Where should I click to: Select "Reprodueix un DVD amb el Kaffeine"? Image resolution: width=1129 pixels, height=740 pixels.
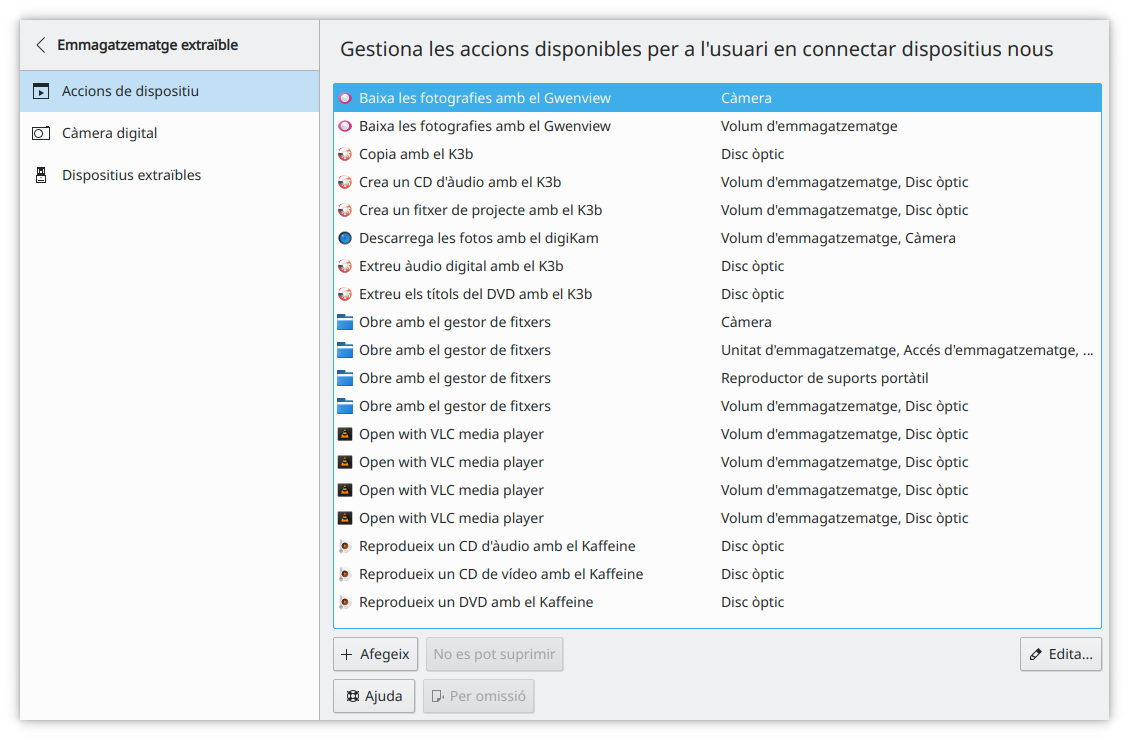click(x=477, y=601)
